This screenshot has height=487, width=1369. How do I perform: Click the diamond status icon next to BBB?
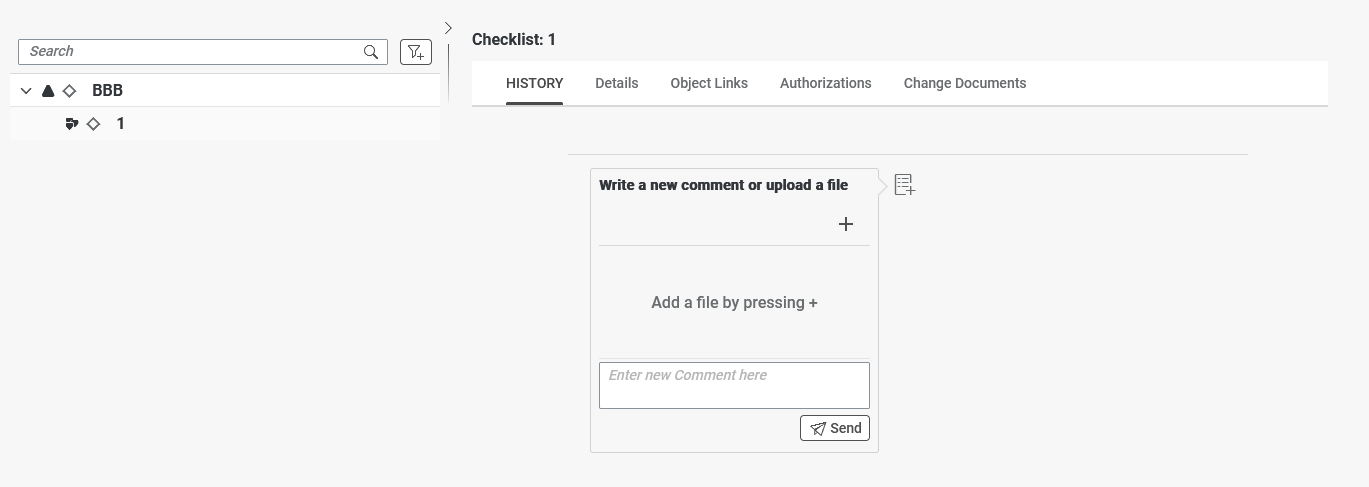tap(70, 91)
